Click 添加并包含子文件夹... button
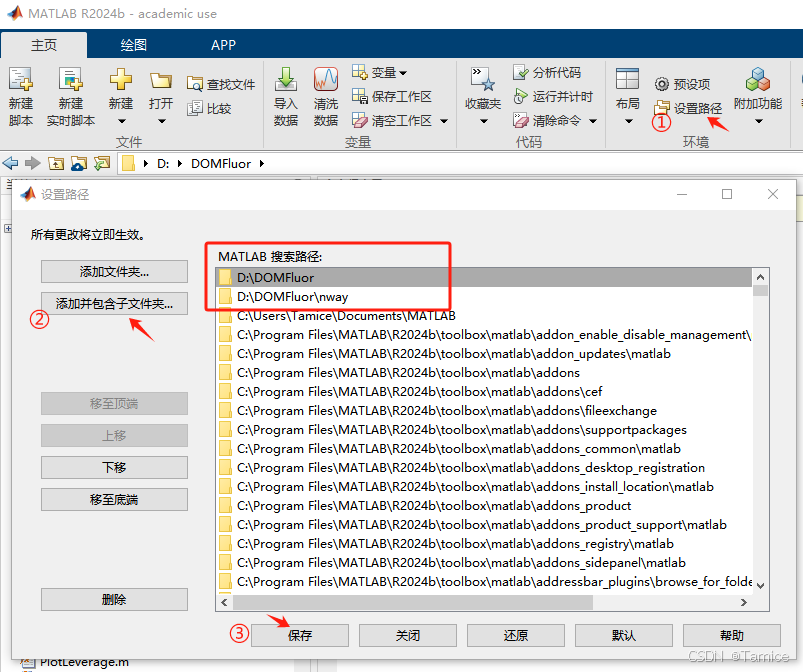Viewport: 803px width, 672px height. pos(114,303)
